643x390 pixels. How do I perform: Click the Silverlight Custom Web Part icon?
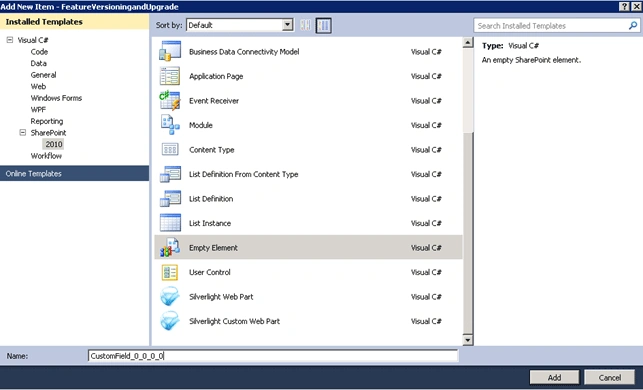(170, 321)
